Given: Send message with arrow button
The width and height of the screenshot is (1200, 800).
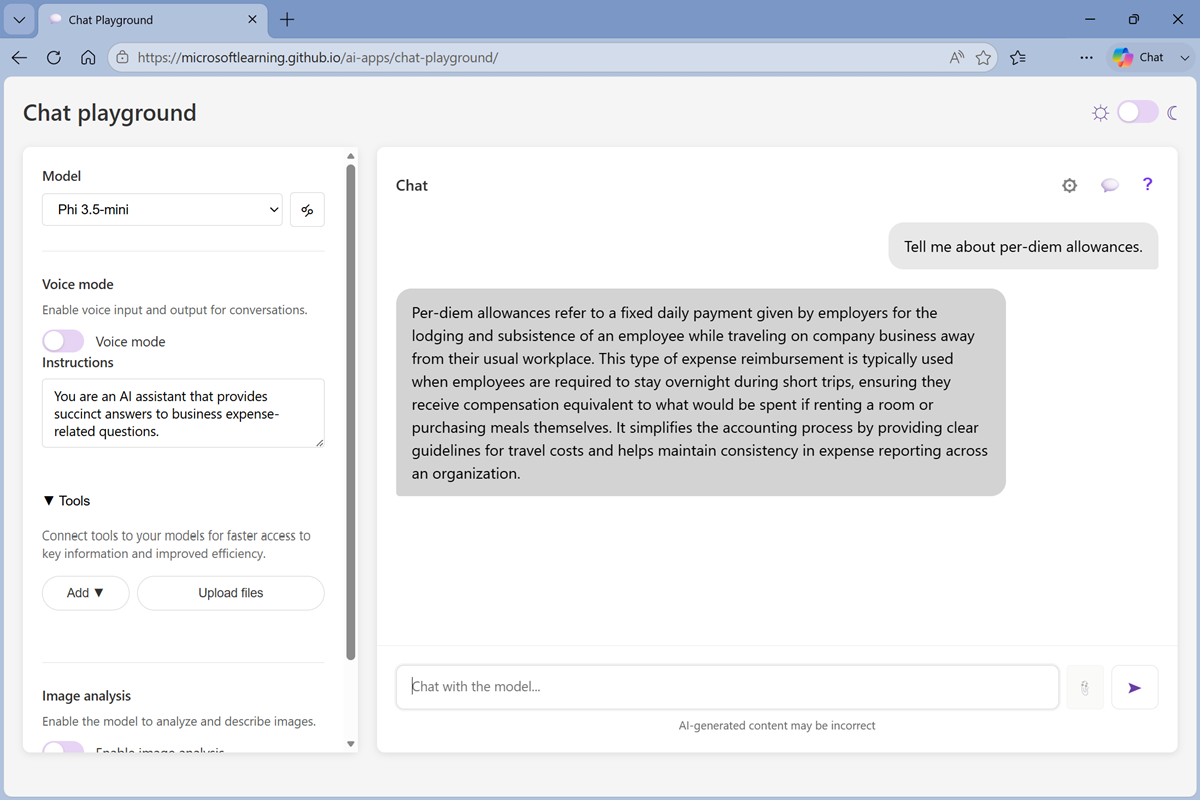Looking at the screenshot, I should tap(1134, 687).
